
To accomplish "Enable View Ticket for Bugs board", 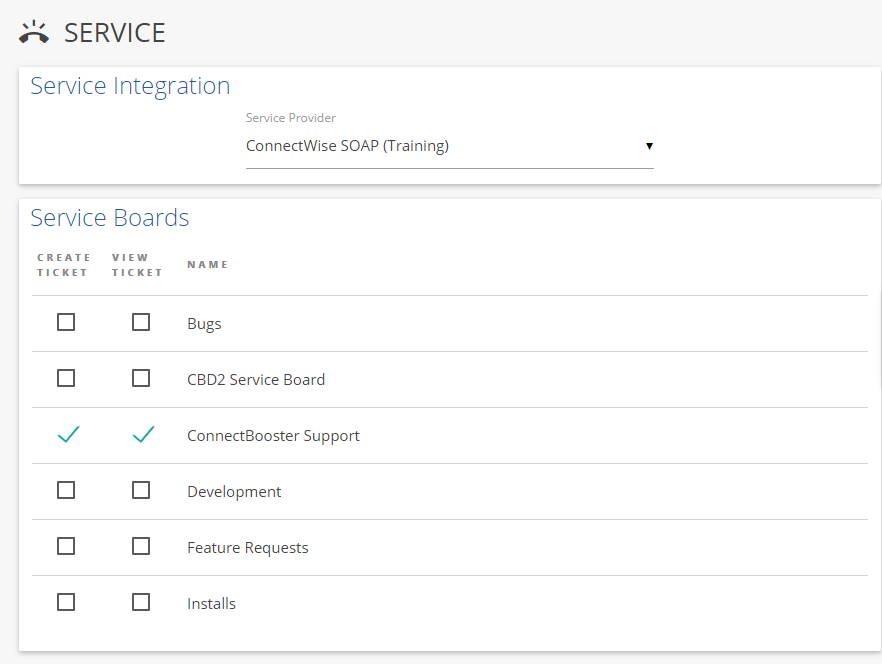I will click(x=141, y=322).
